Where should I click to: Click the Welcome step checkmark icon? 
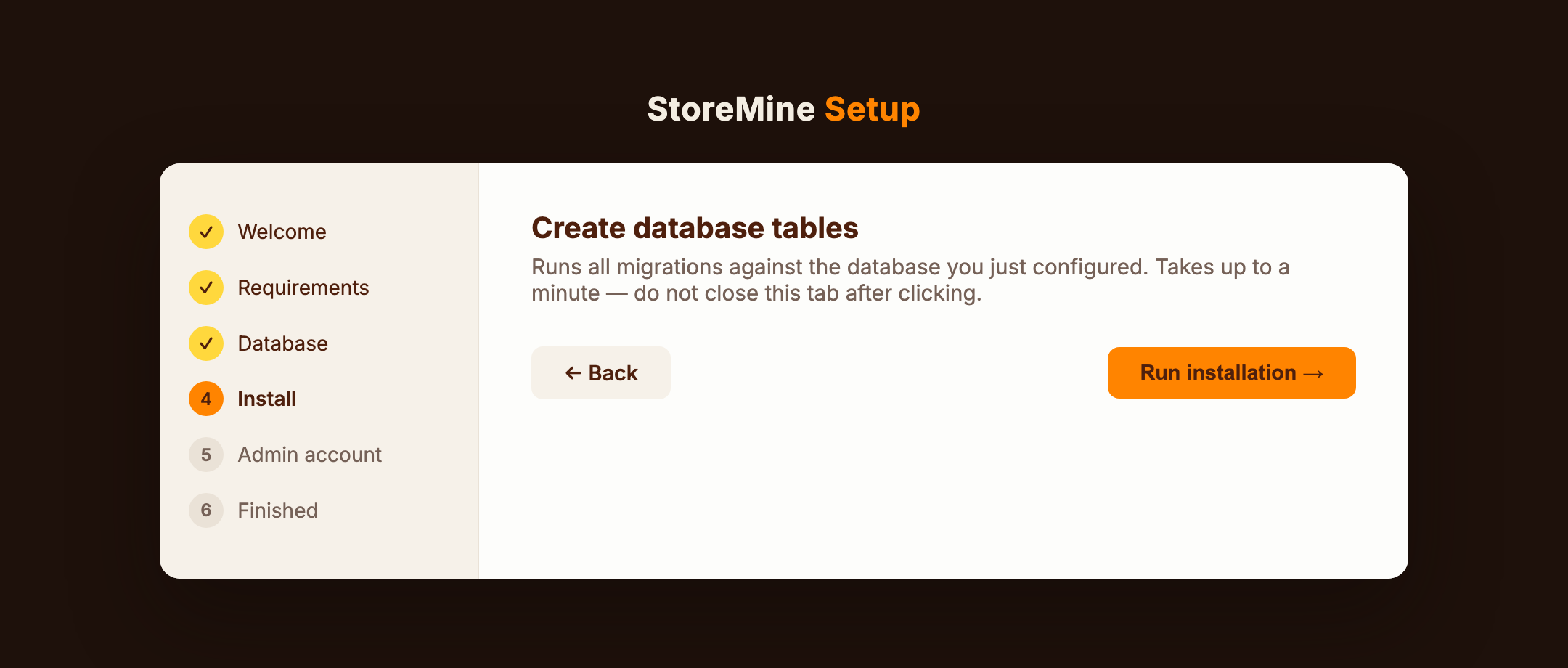coord(206,232)
